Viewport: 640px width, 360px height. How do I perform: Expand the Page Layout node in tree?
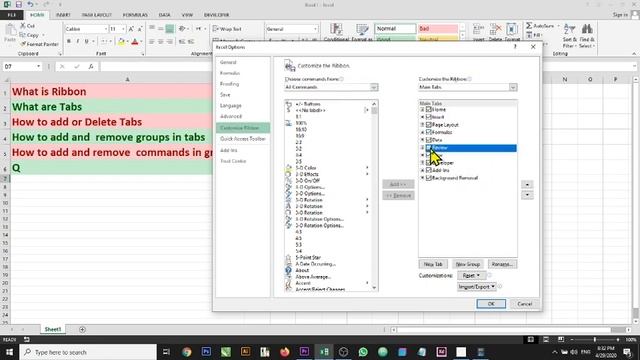(x=422, y=124)
